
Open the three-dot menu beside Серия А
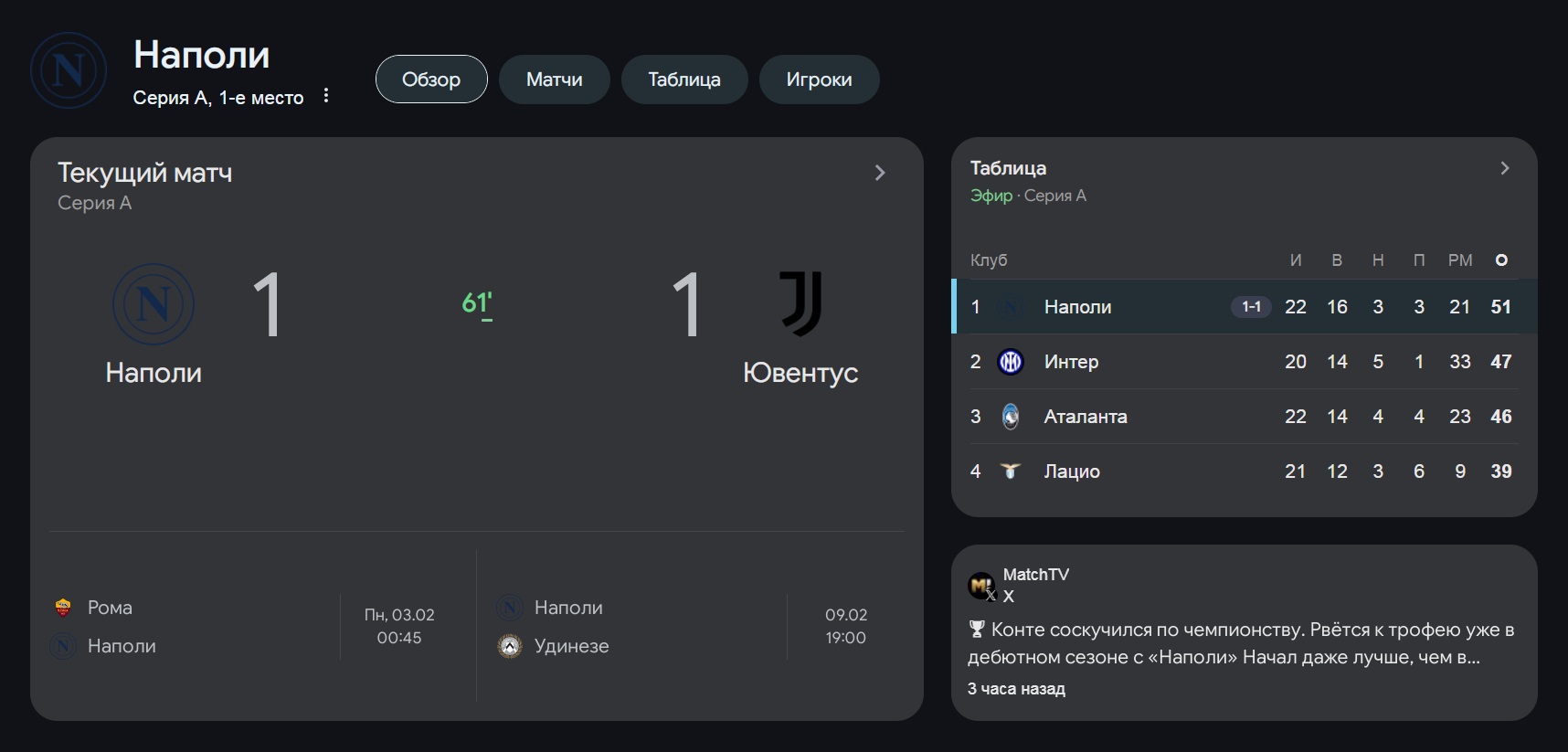[x=326, y=96]
